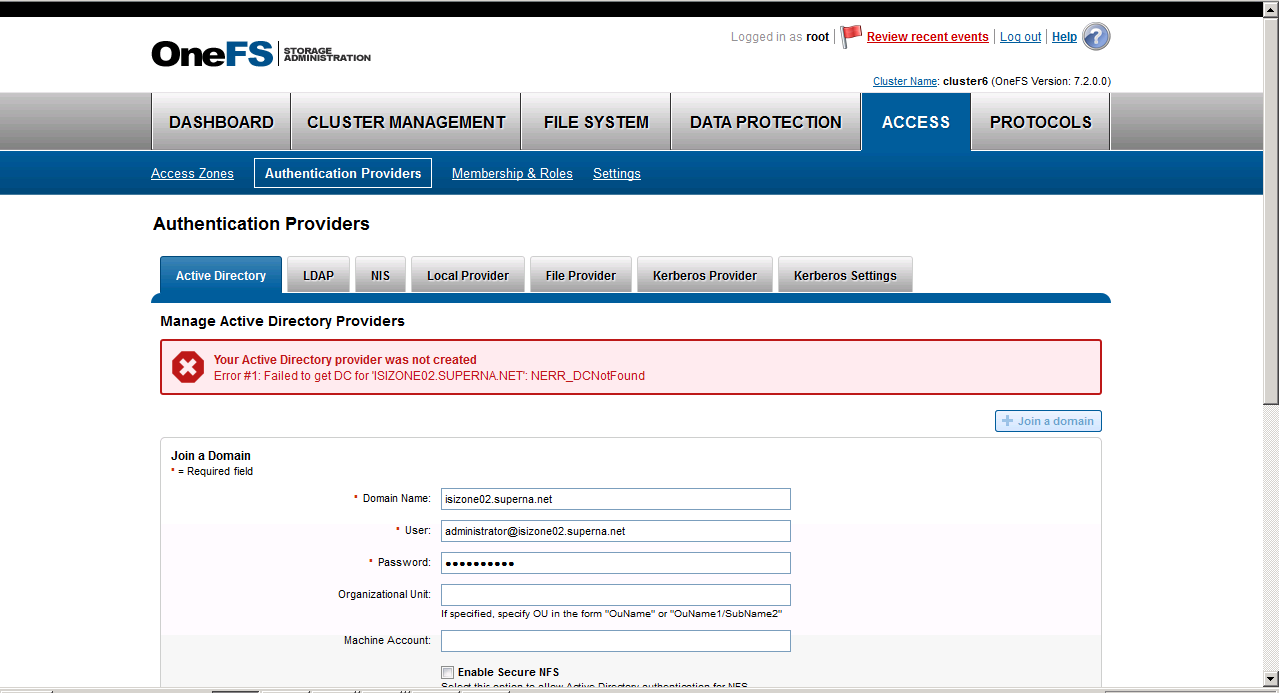The image size is (1279, 693).
Task: Open the Help text link
Action: (x=1064, y=37)
